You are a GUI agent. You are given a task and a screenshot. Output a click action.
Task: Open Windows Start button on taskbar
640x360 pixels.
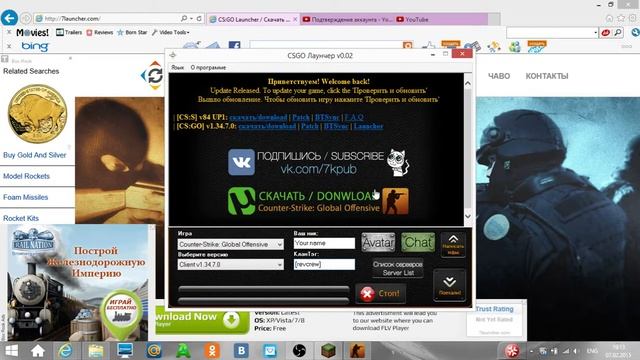point(11,351)
